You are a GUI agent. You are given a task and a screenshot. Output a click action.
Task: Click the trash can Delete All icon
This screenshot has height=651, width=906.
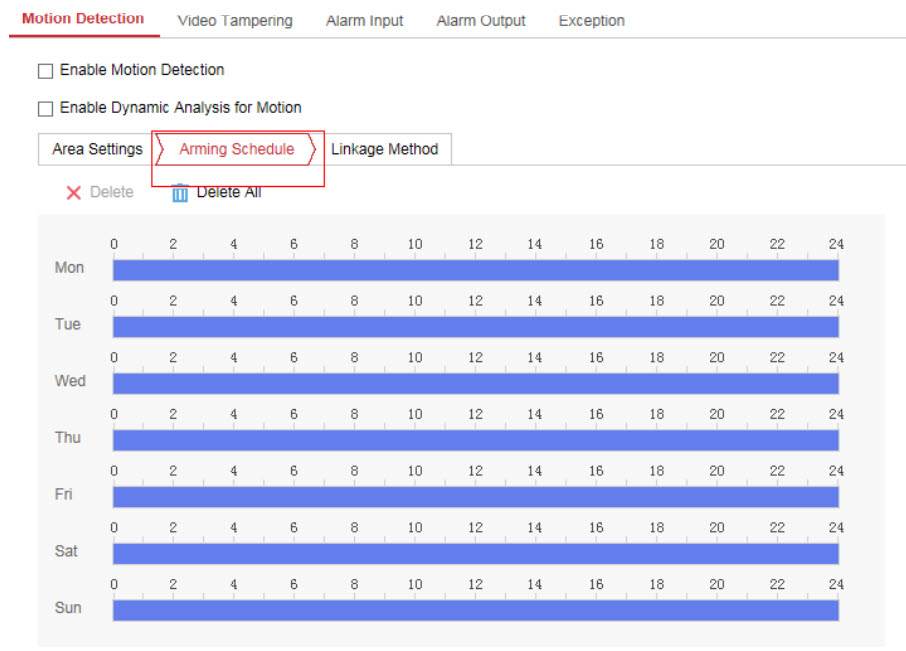pyautogui.click(x=180, y=193)
